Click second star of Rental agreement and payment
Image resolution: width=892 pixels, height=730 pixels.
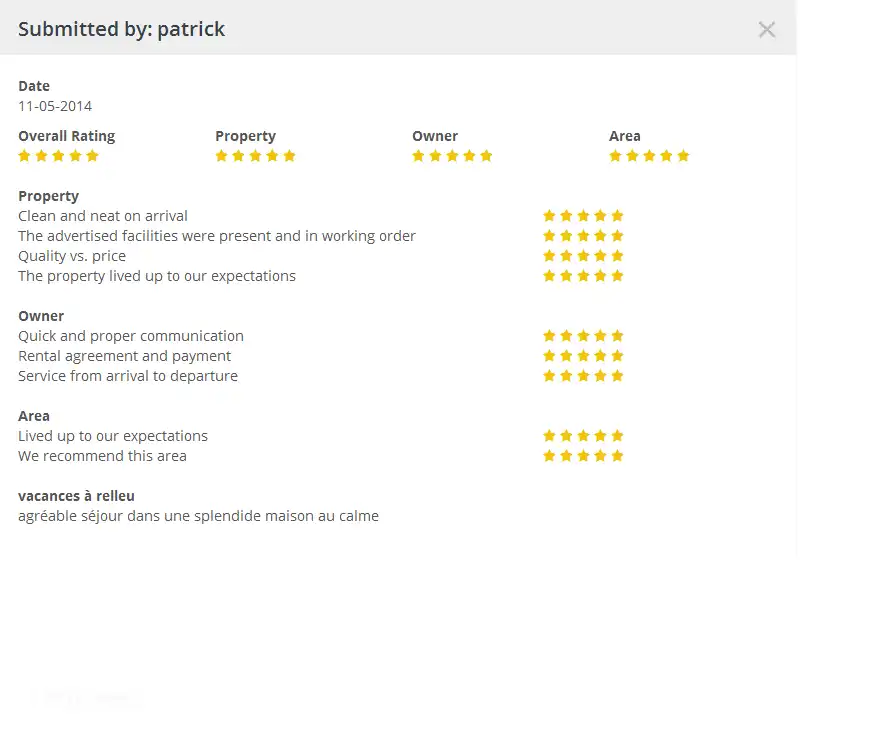click(x=566, y=356)
